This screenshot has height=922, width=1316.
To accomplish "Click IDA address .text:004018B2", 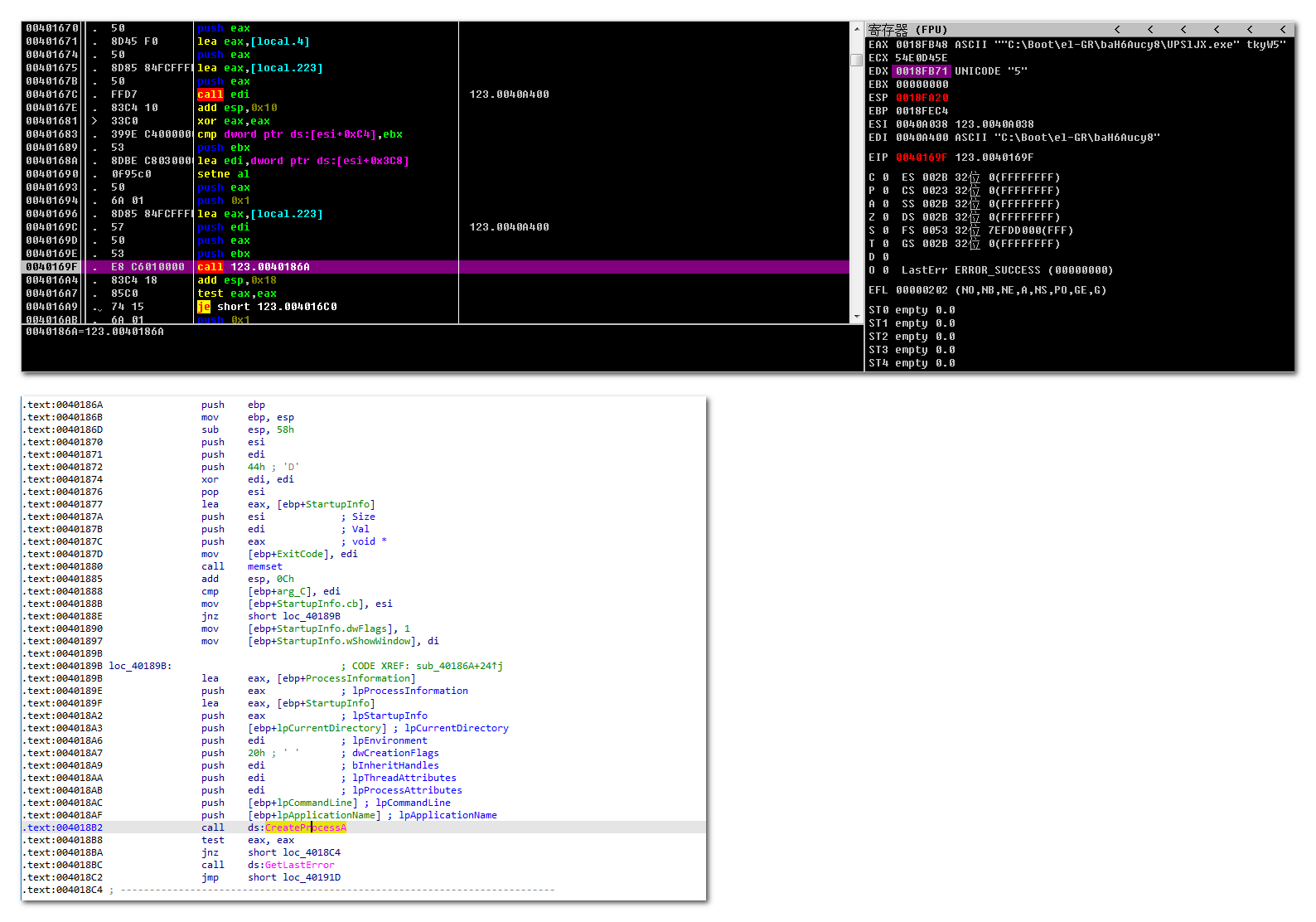I will [x=64, y=827].
